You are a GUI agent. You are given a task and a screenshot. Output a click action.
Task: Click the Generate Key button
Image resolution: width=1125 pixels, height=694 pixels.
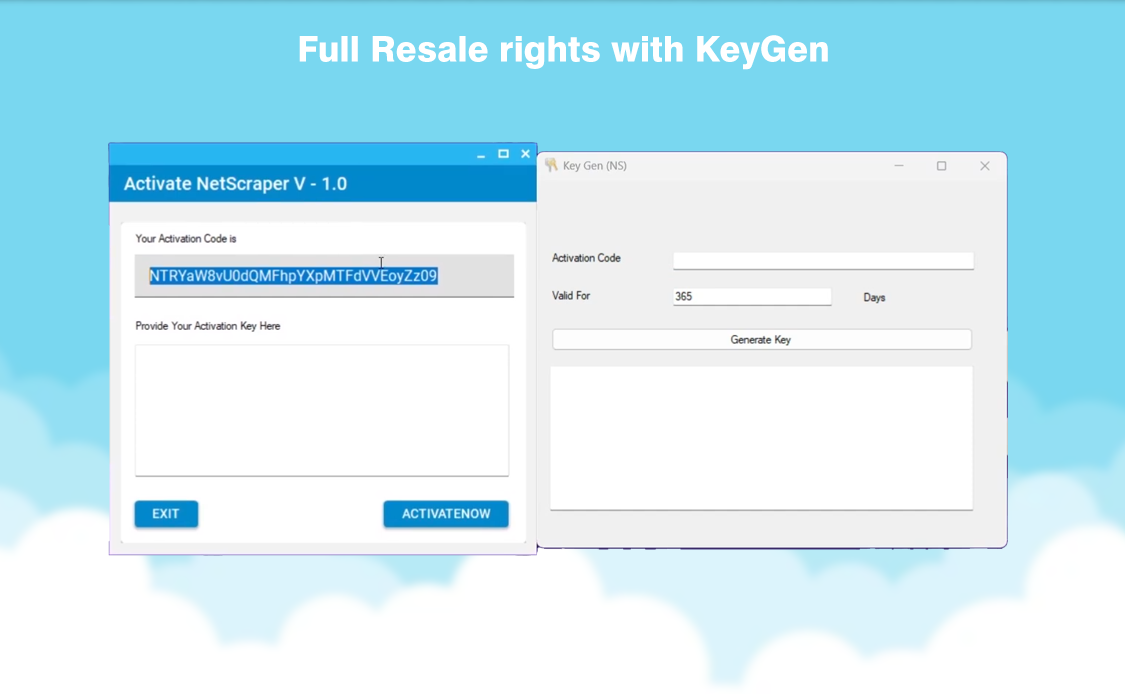(761, 339)
